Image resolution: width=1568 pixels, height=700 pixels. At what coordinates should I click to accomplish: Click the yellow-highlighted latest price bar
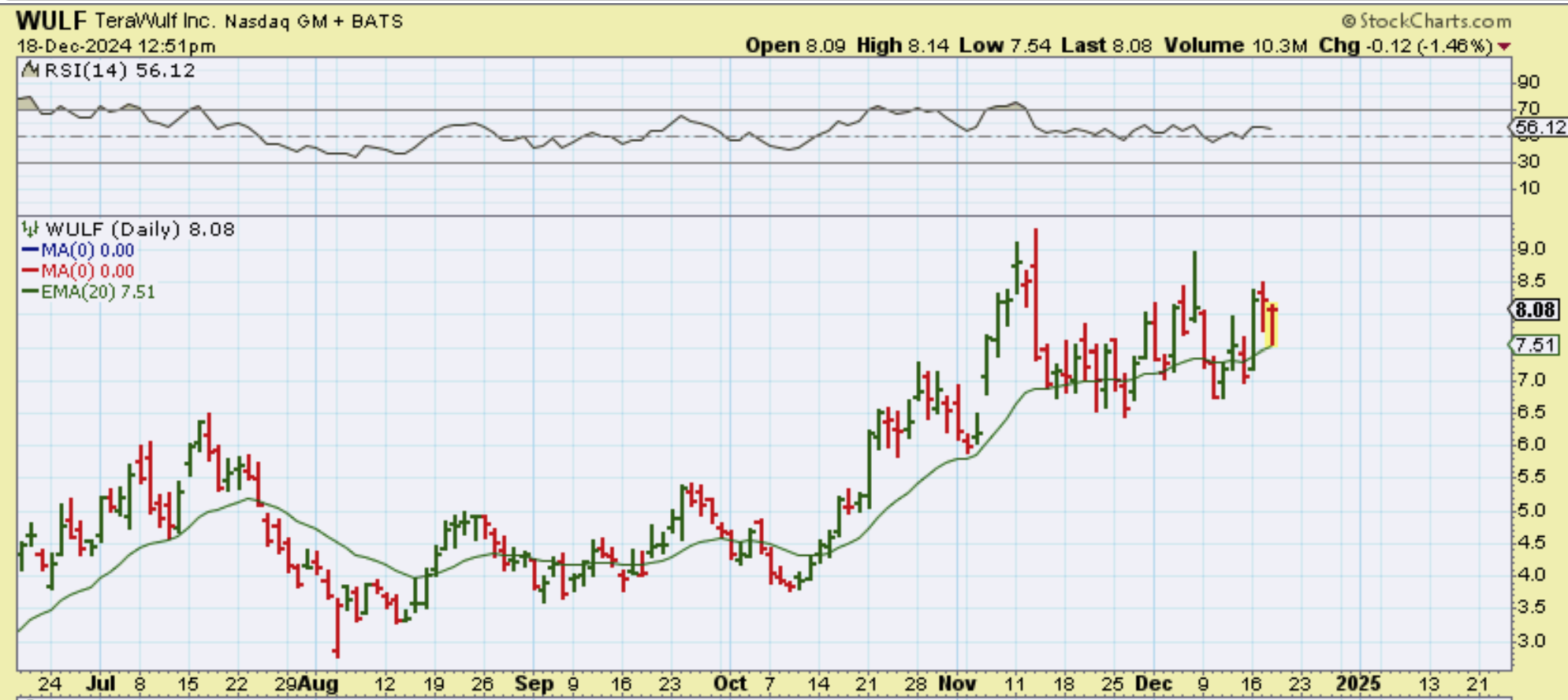pyautogui.click(x=1272, y=325)
